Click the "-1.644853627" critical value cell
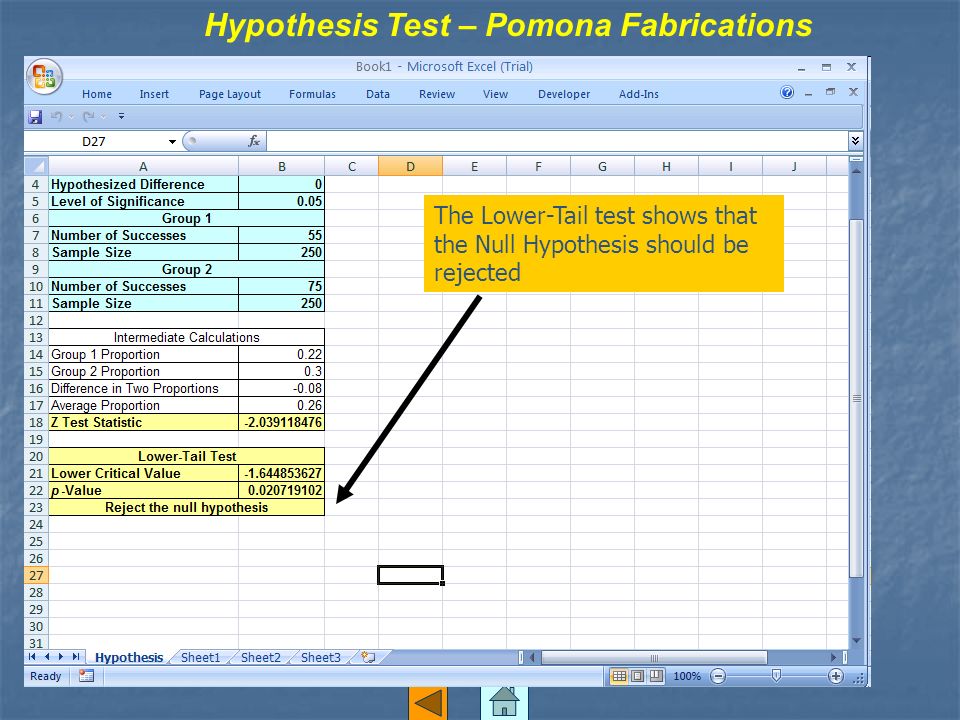The width and height of the screenshot is (960, 720). click(282, 473)
